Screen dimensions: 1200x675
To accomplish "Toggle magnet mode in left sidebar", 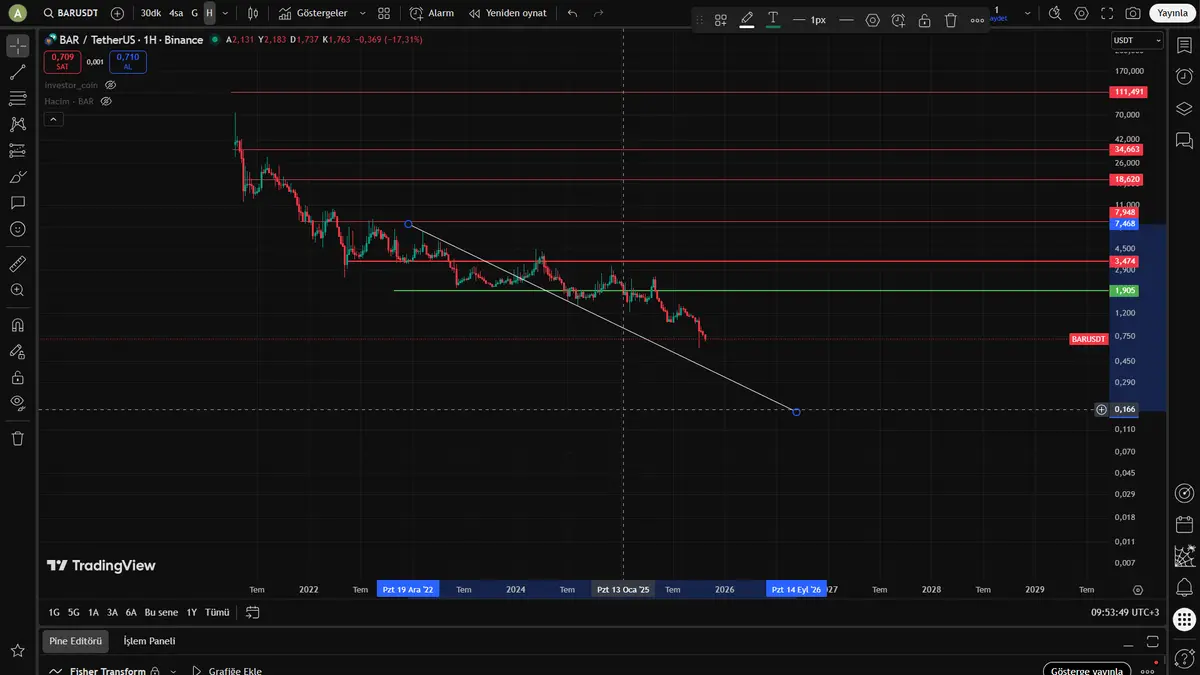I will (x=17, y=325).
